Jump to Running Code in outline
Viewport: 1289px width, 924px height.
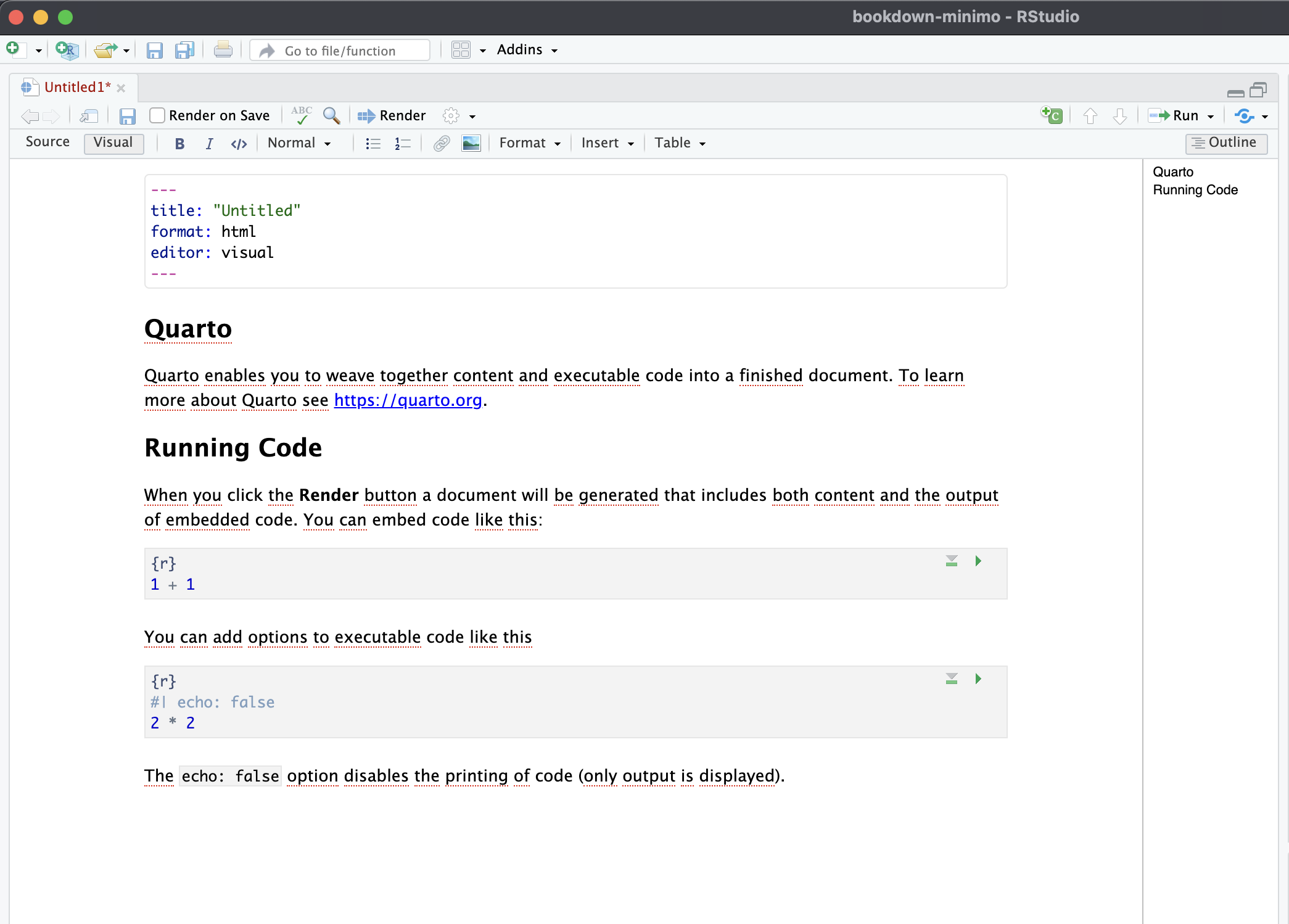coord(1195,189)
